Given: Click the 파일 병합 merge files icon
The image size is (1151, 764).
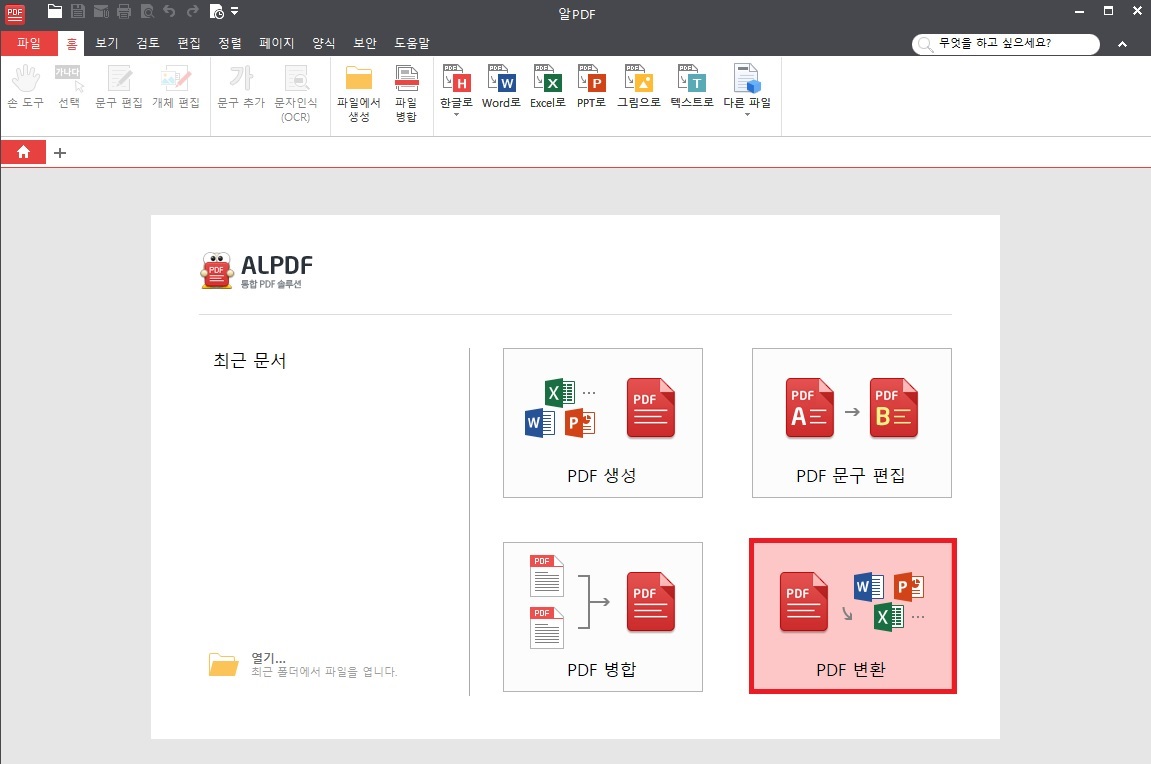Looking at the screenshot, I should 406,93.
